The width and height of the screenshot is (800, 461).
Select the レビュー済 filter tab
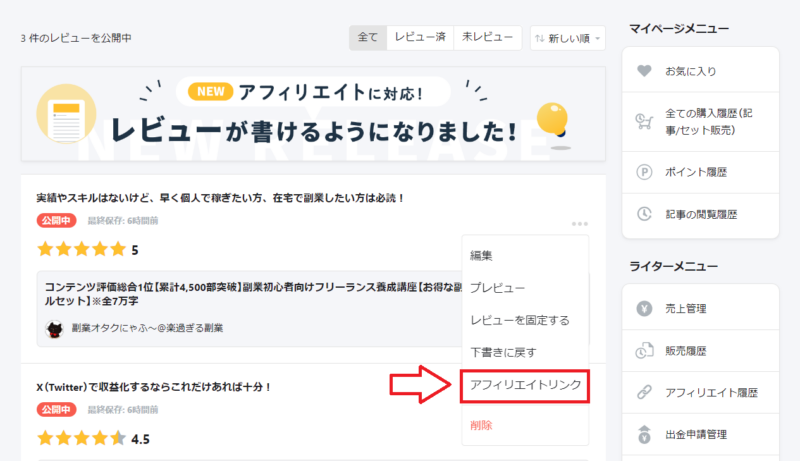[420, 37]
